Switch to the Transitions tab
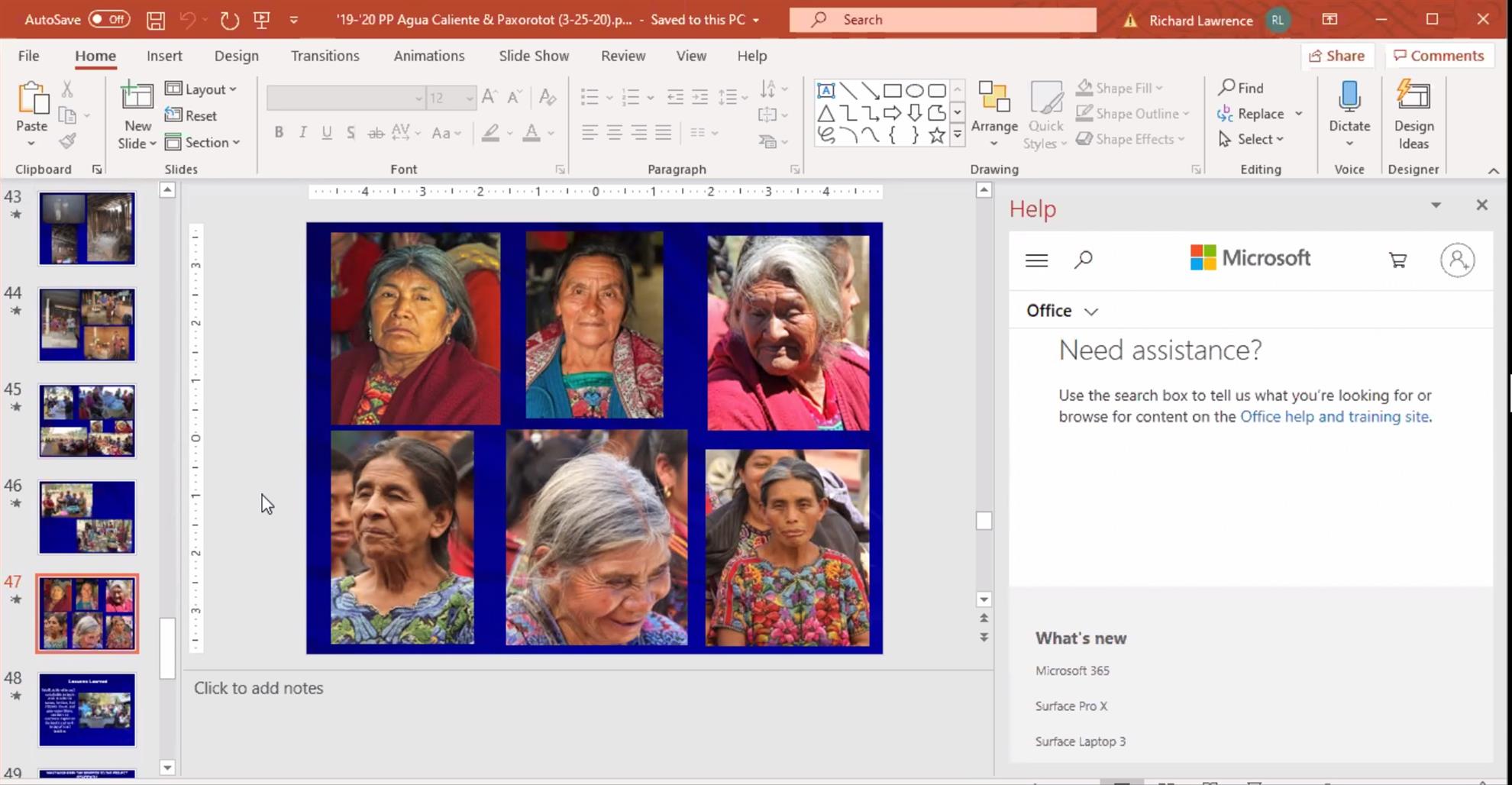 pos(325,56)
